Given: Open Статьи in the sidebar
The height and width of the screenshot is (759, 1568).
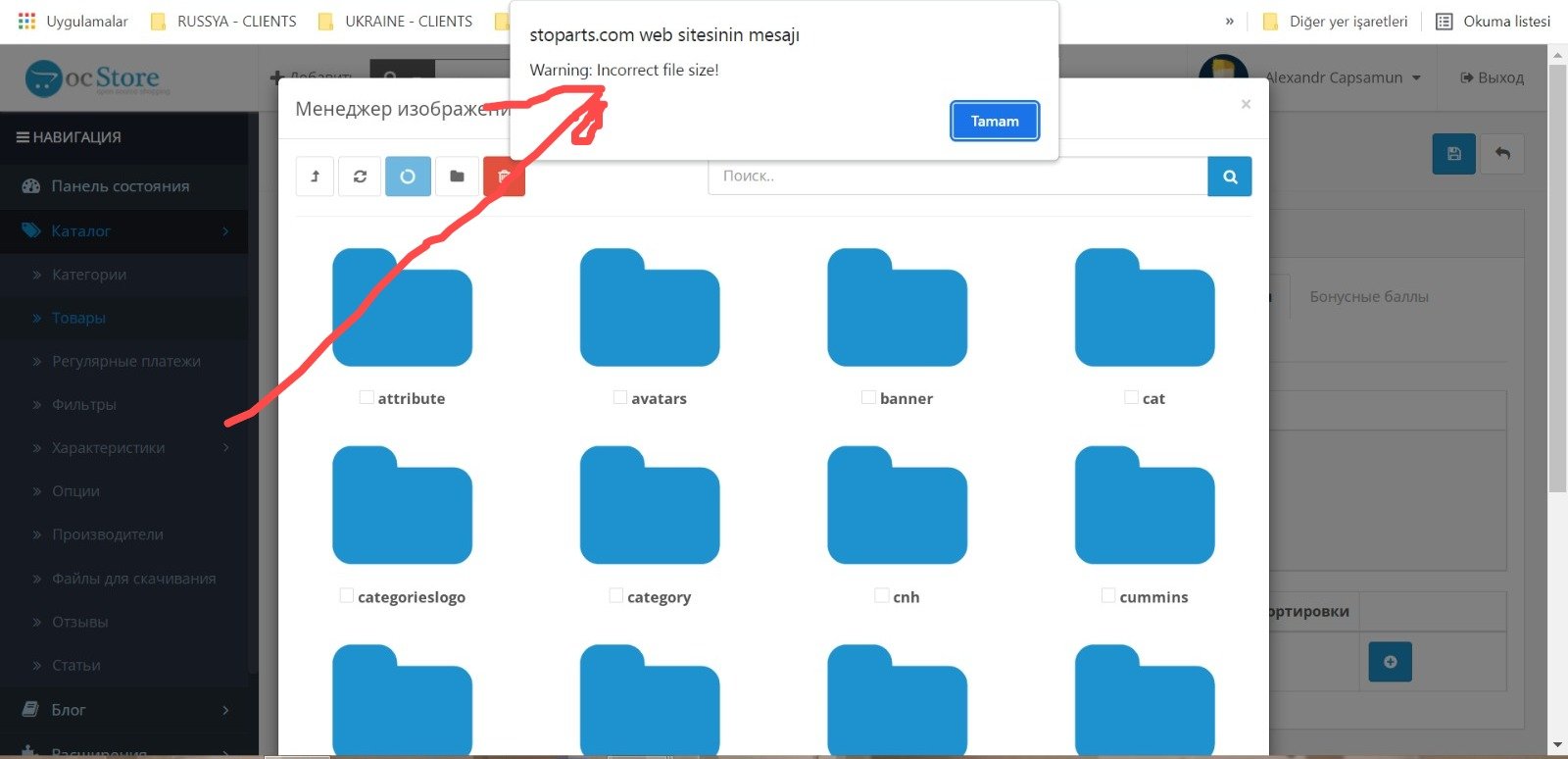Looking at the screenshot, I should pyautogui.click(x=76, y=665).
